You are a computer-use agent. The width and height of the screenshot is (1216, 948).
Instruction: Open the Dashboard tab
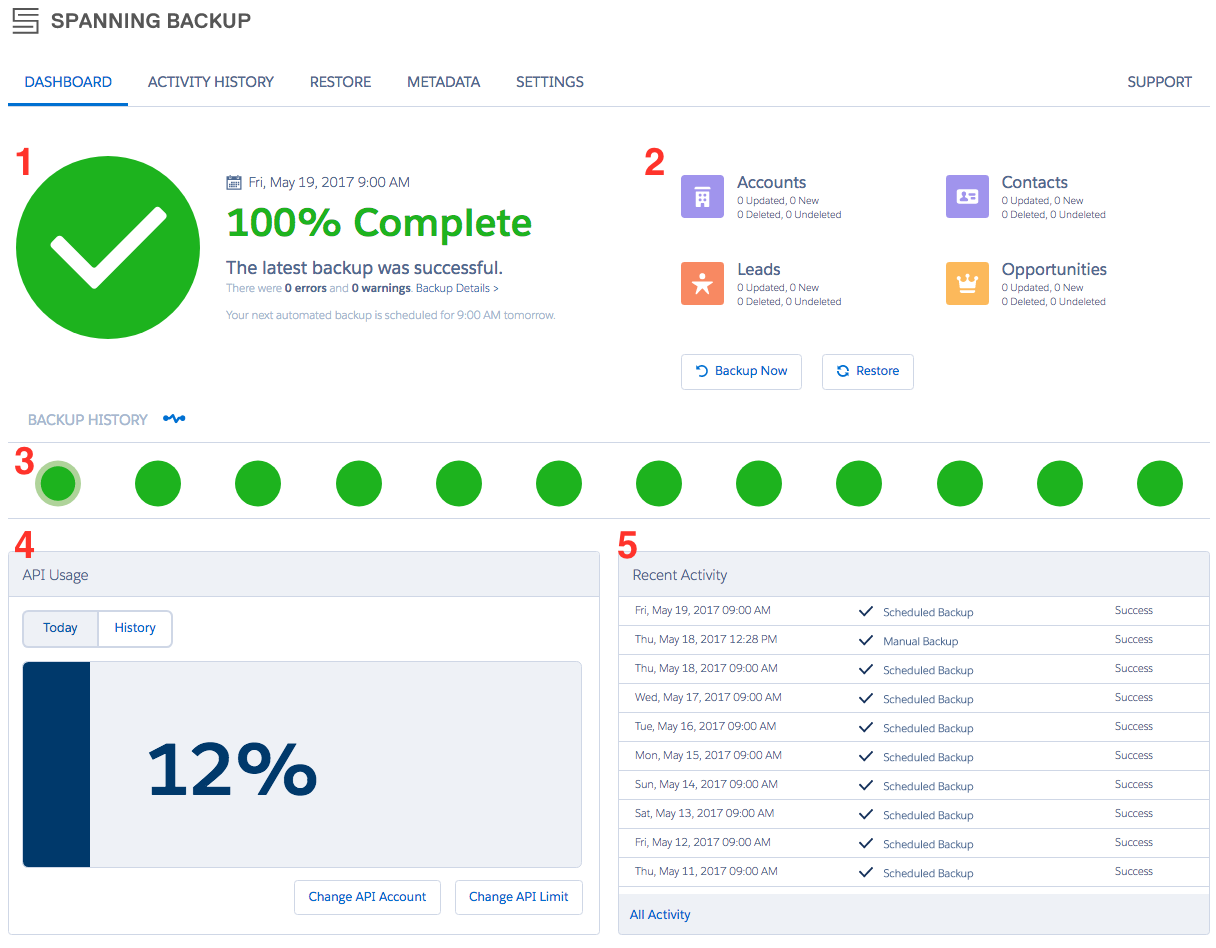tap(68, 82)
